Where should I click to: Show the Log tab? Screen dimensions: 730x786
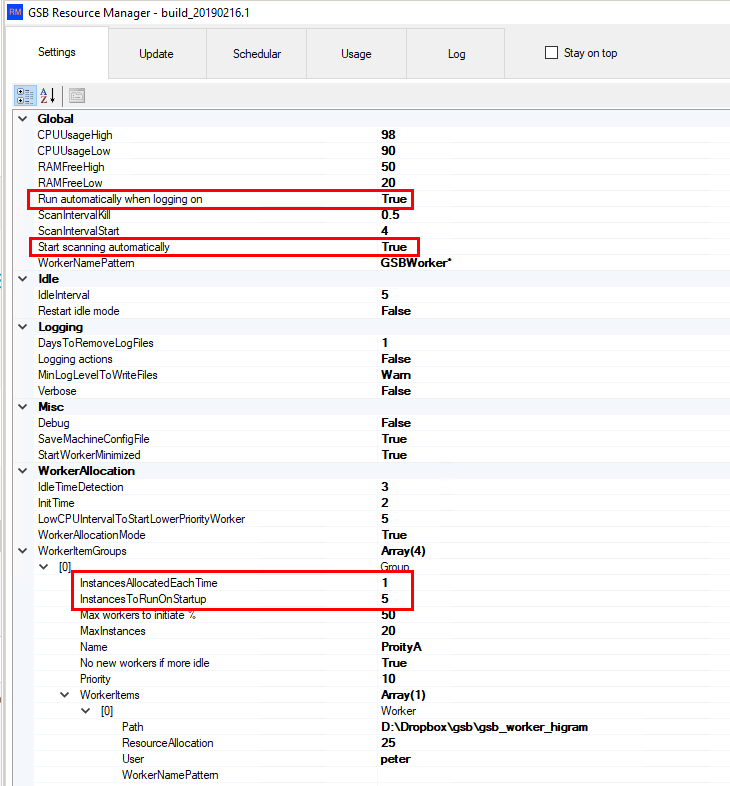pos(456,54)
